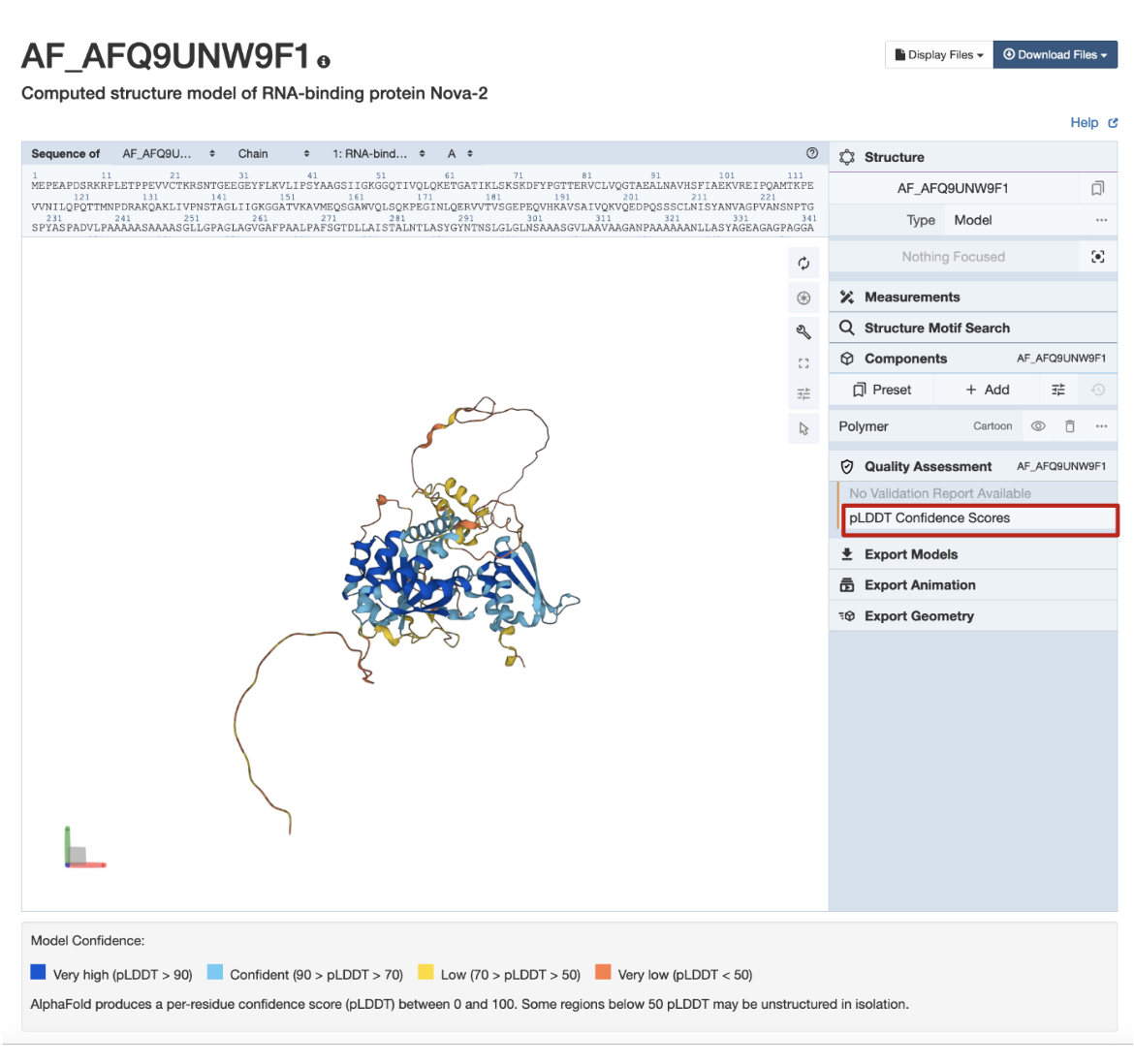This screenshot has width=1134, height=1064.
Task: Open the Download Files dropdown
Action: click(1055, 55)
